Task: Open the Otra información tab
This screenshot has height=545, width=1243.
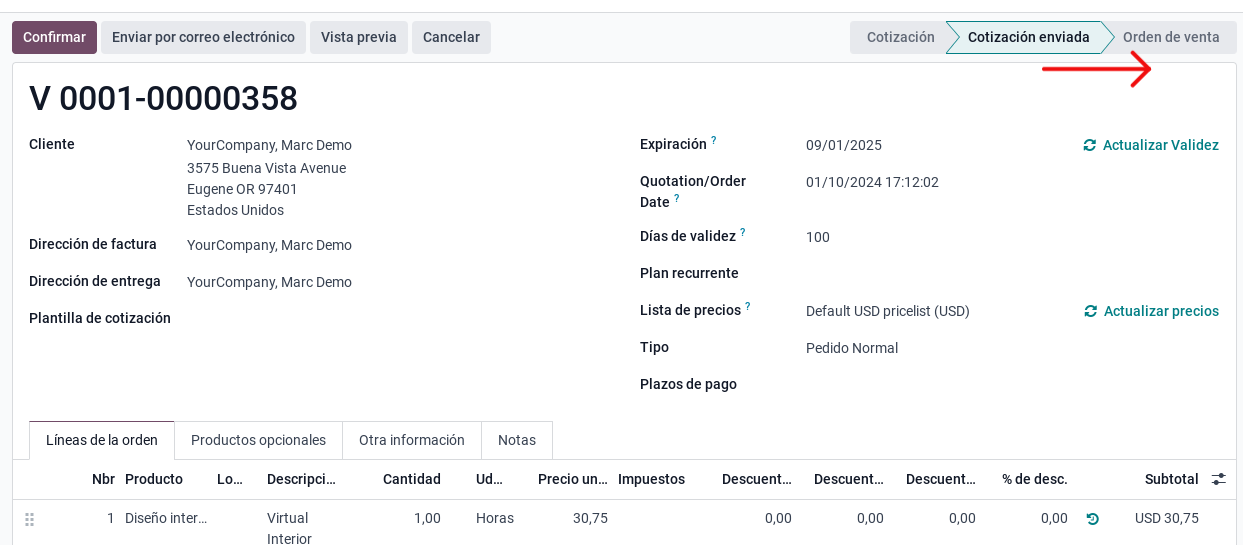Action: (x=412, y=440)
